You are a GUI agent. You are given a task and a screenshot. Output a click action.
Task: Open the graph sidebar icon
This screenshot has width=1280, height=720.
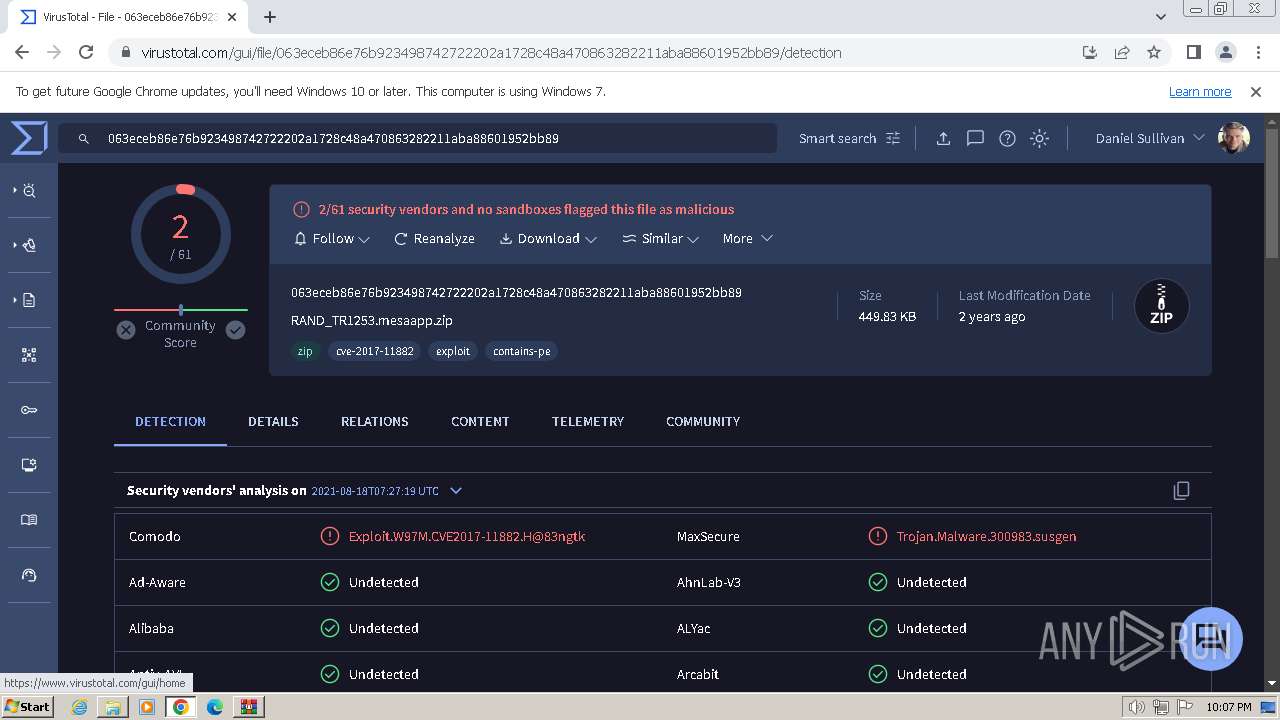coord(29,355)
